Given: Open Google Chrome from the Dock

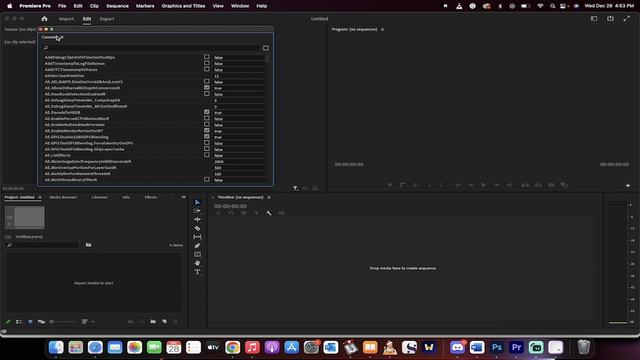Looking at the screenshot, I should pyautogui.click(x=233, y=347).
